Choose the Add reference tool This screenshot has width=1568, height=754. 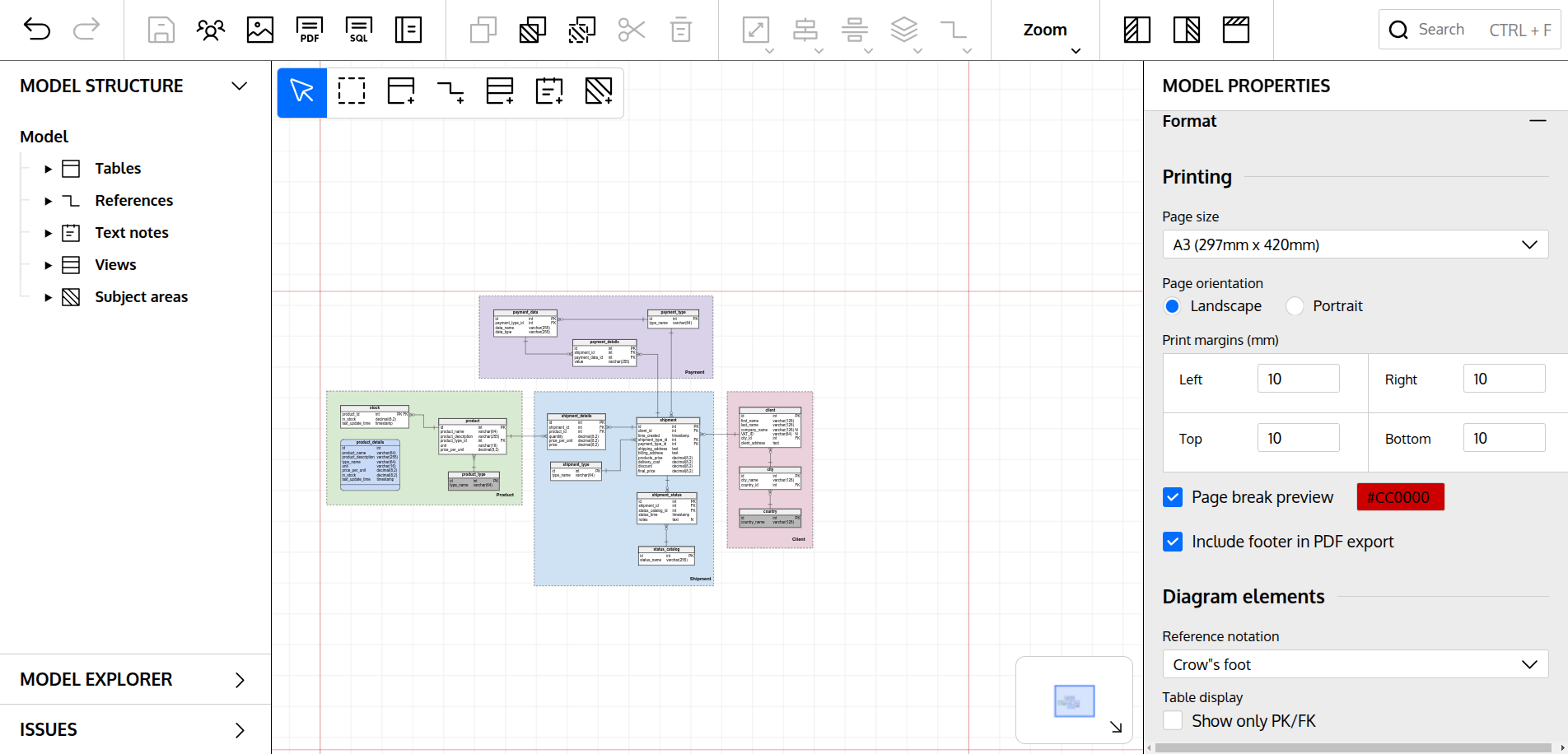coord(450,91)
